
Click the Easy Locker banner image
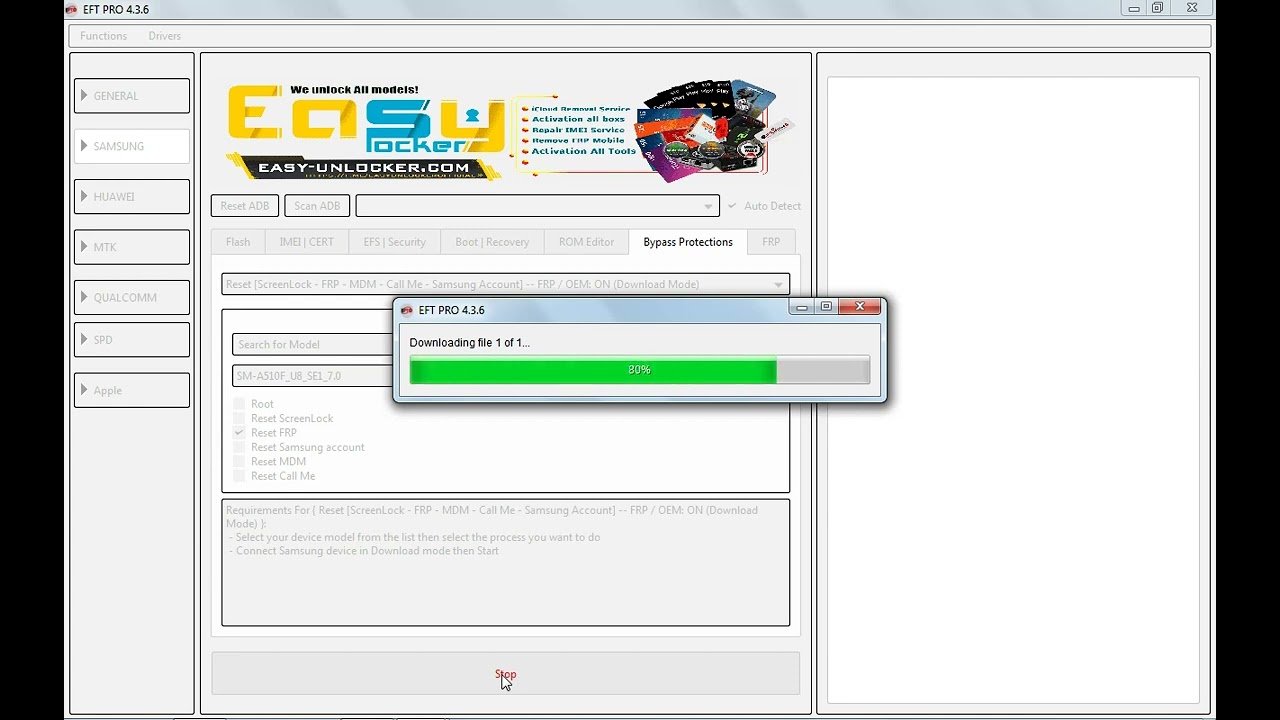510,132
